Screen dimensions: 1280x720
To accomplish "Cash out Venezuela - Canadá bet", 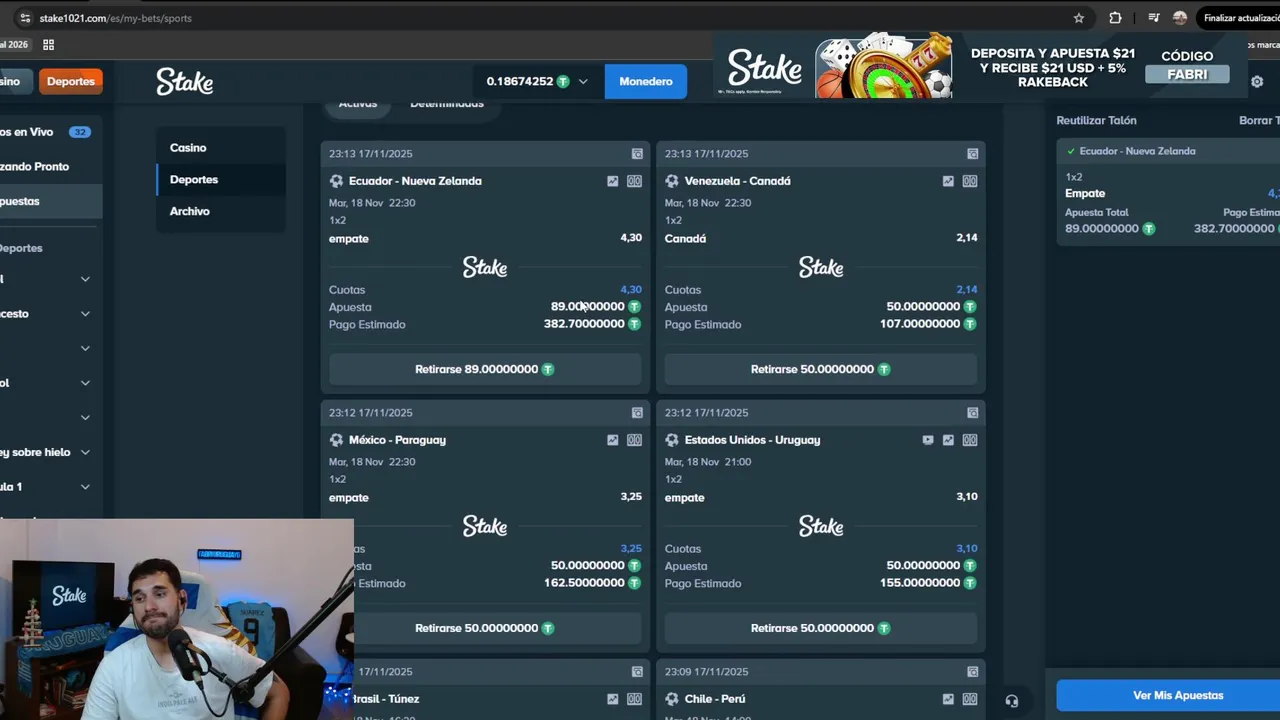I will (x=821, y=369).
